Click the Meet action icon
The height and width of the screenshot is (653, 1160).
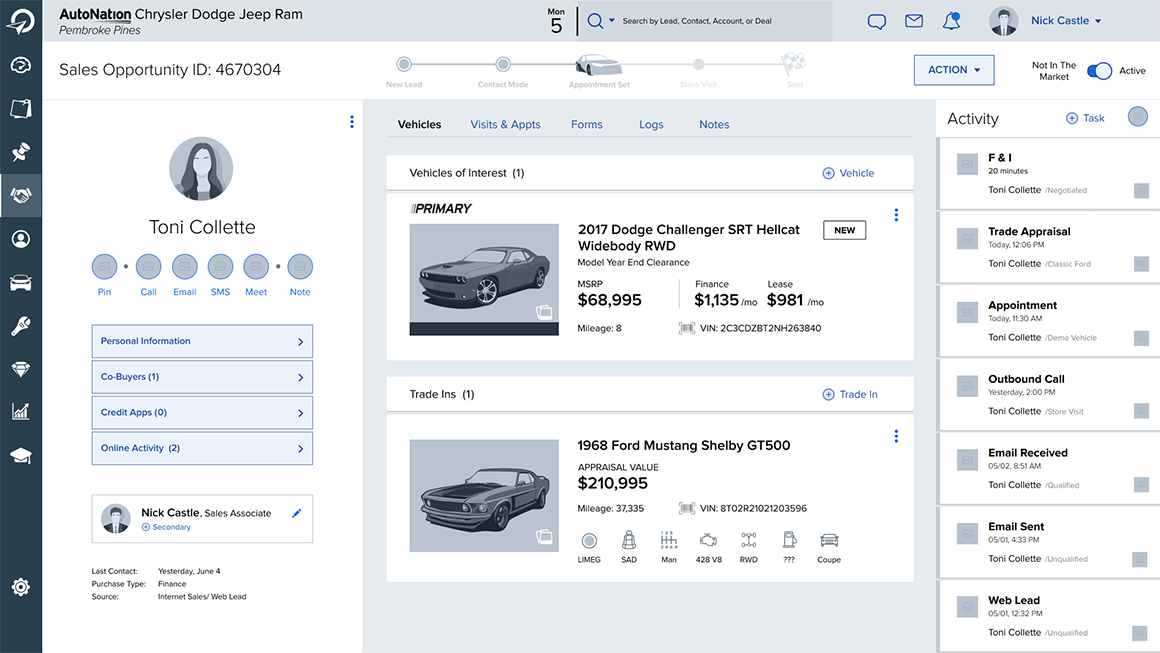click(x=256, y=266)
